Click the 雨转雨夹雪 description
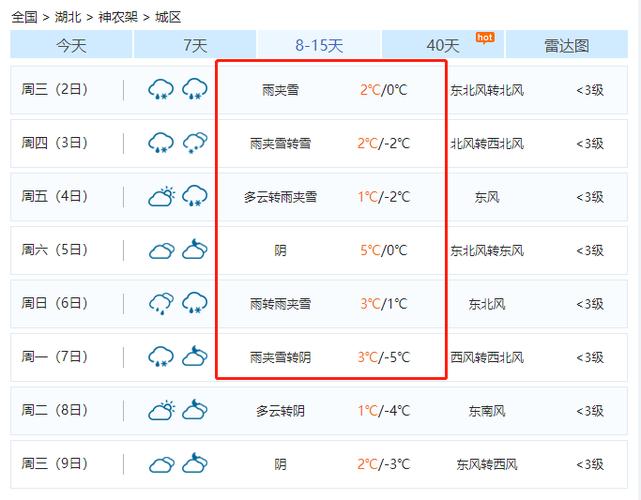641x500 pixels. tap(280, 304)
